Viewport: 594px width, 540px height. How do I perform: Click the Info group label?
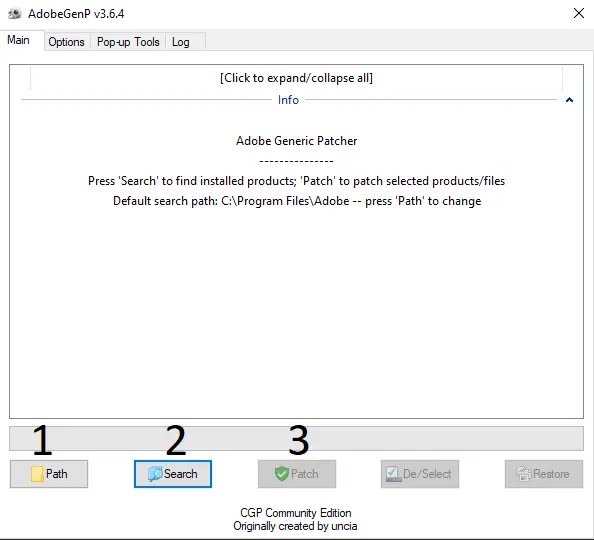pyautogui.click(x=288, y=100)
